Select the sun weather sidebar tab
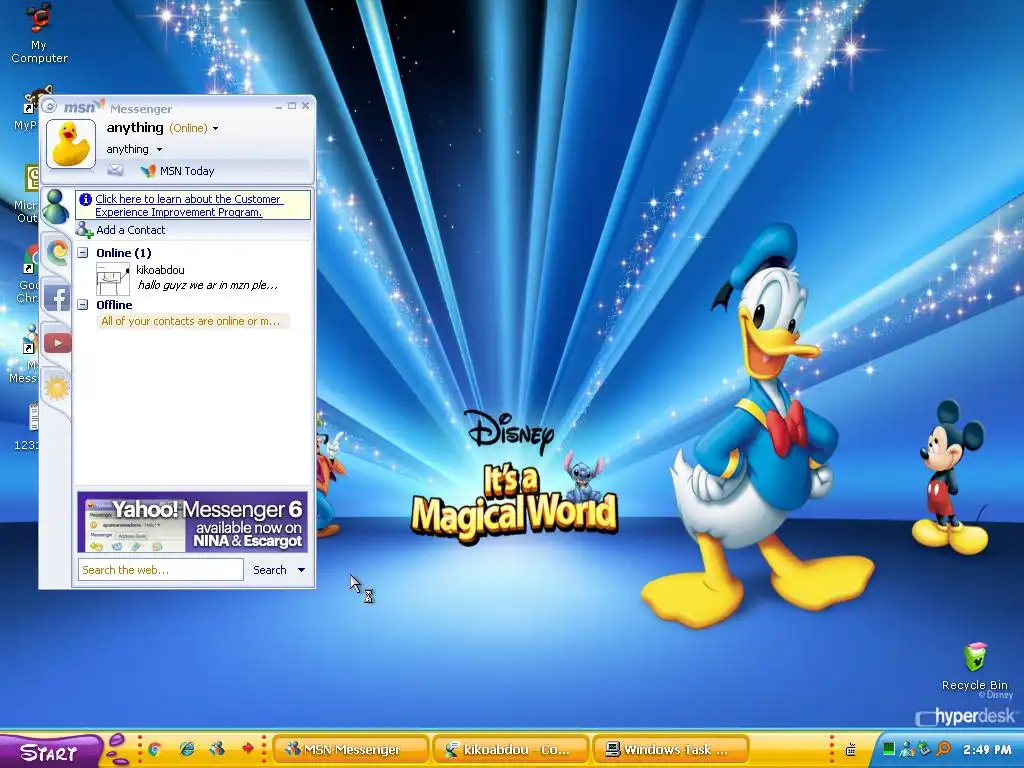Image resolution: width=1024 pixels, height=768 pixels. point(56,388)
